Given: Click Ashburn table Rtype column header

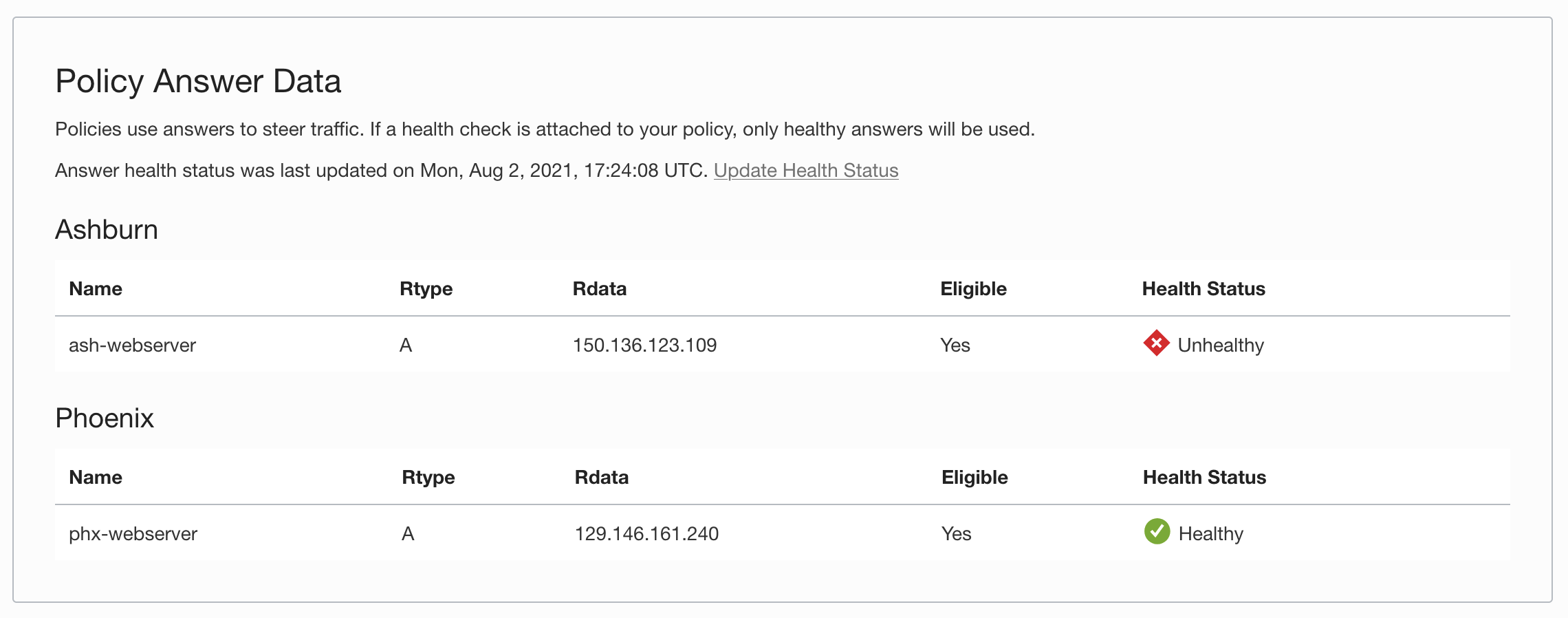Looking at the screenshot, I should click(x=426, y=289).
